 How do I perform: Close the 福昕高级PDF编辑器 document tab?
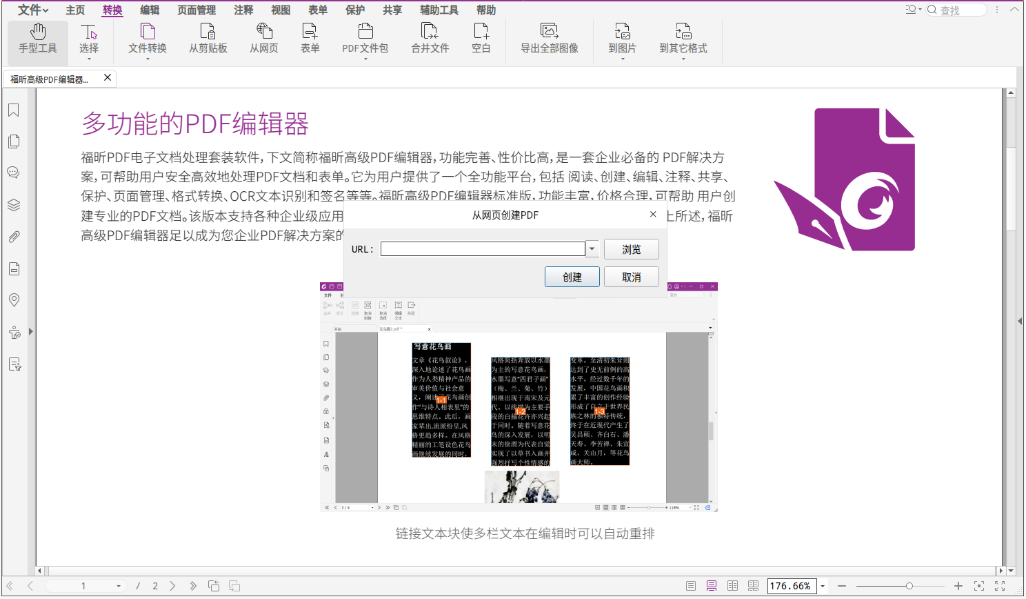(107, 78)
